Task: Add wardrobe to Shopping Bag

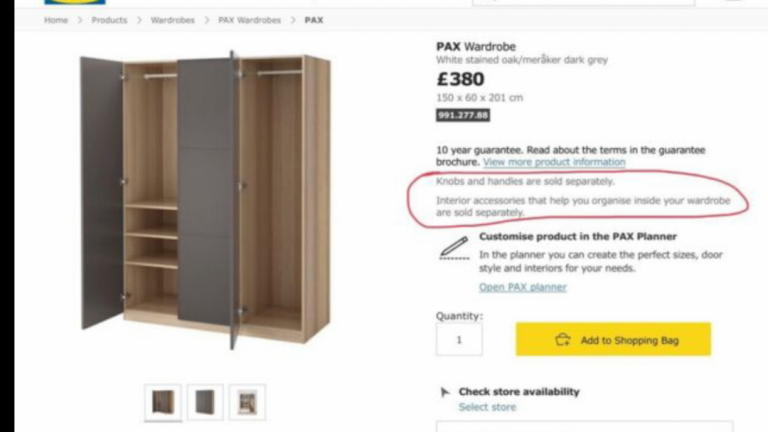Action: tap(613, 340)
